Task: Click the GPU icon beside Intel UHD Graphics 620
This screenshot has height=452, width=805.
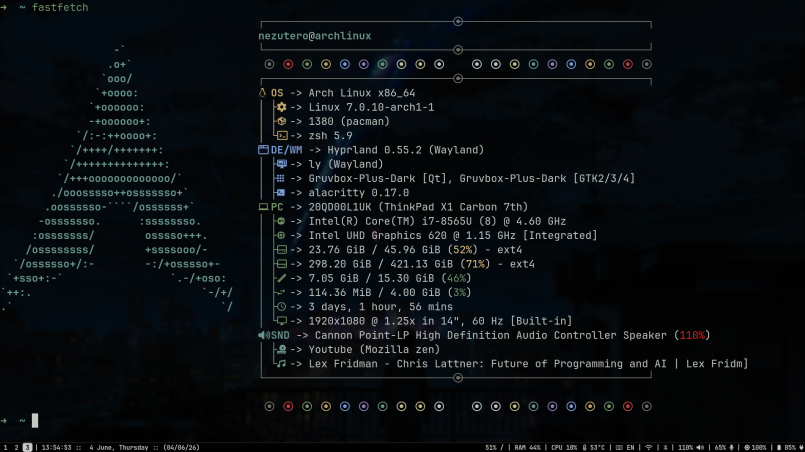Action: (x=281, y=235)
